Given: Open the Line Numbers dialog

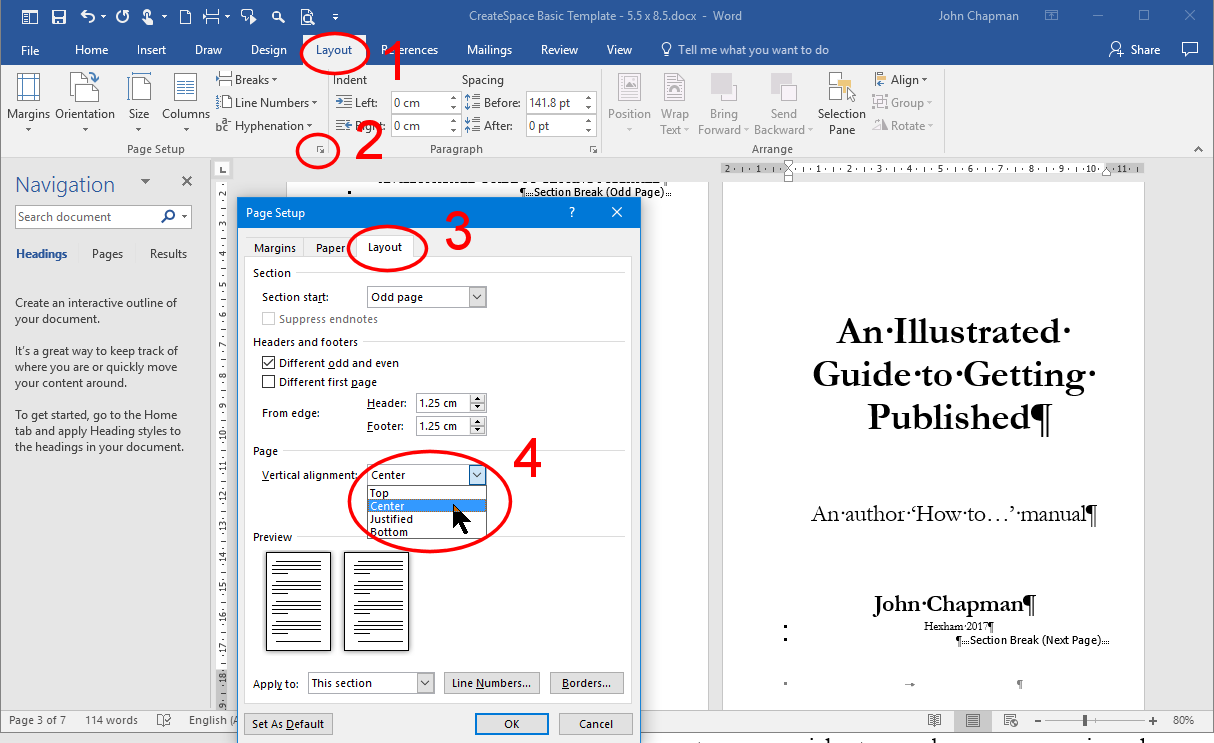Looking at the screenshot, I should pos(491,682).
